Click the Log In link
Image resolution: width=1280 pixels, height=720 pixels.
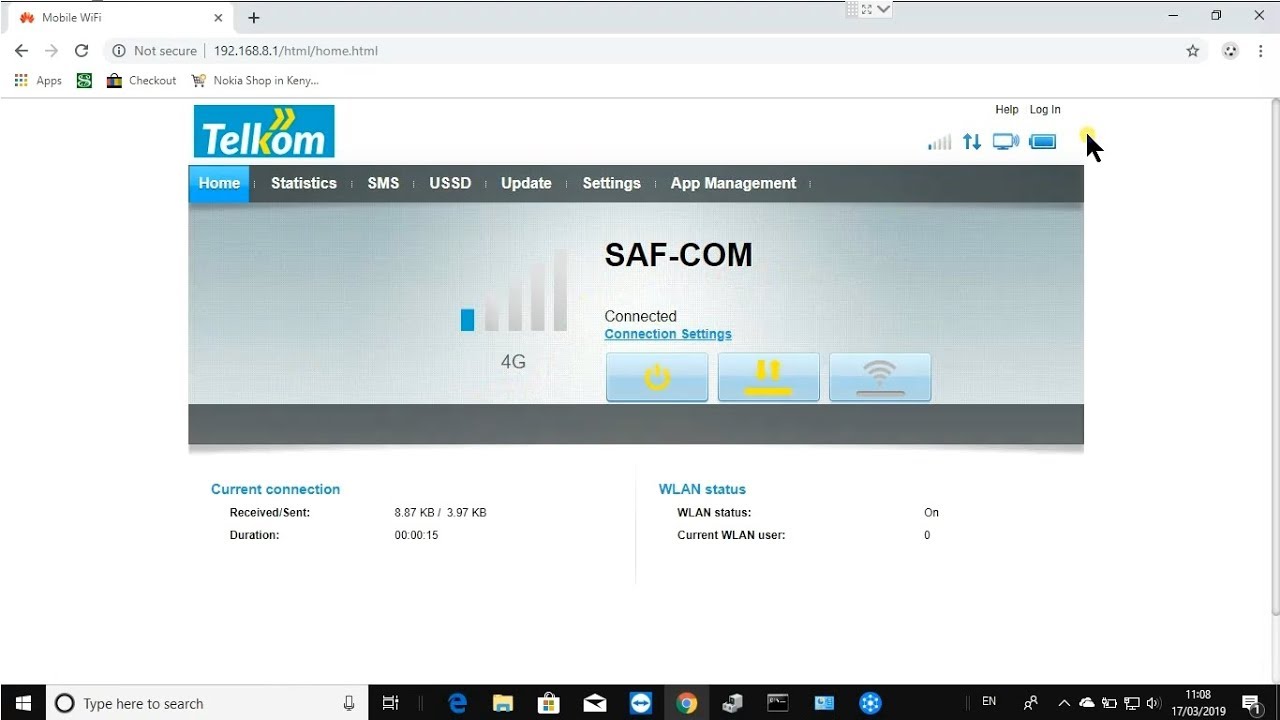tap(1045, 110)
